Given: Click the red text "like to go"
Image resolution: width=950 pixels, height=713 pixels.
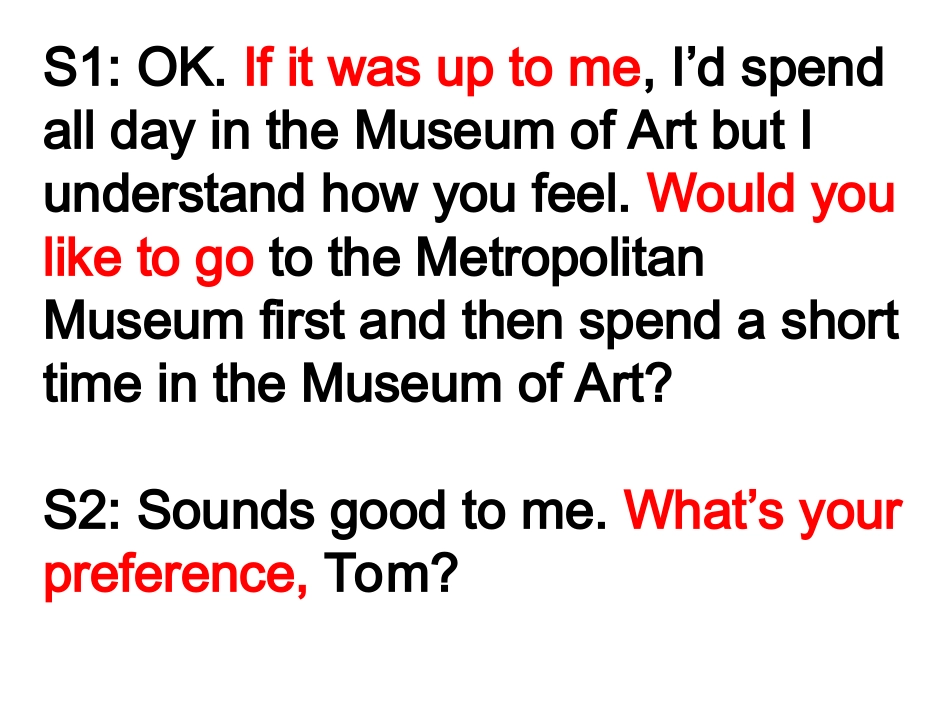Looking at the screenshot, I should click(x=149, y=259).
